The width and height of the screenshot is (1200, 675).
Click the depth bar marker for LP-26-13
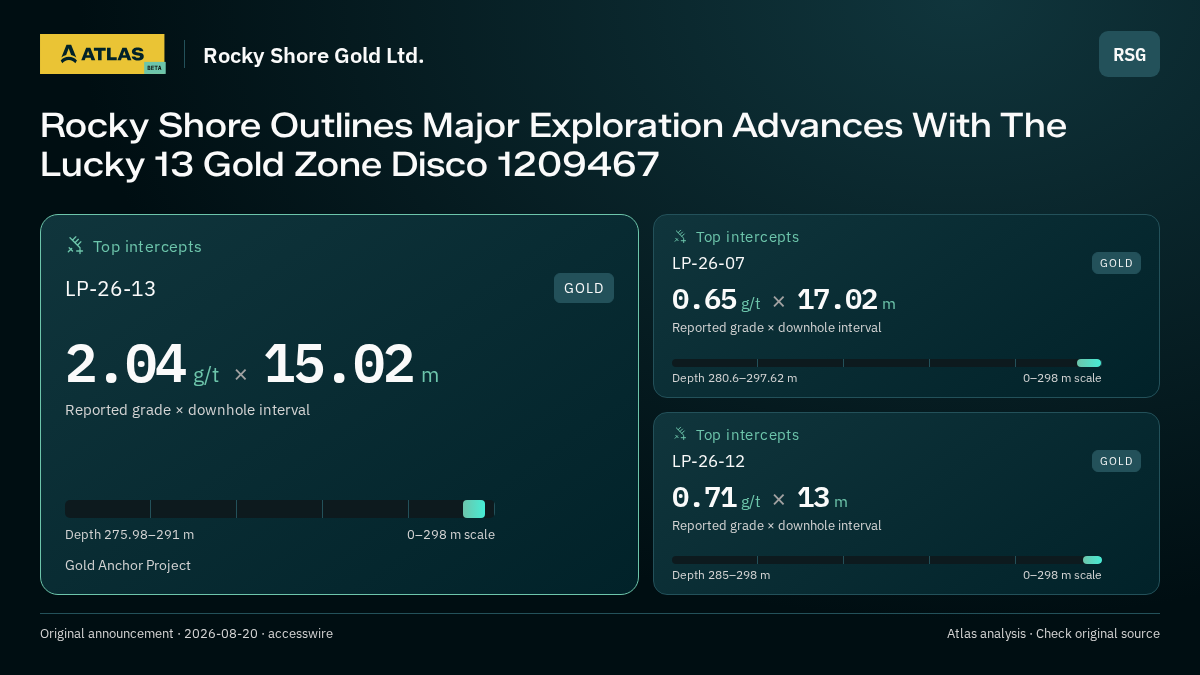point(474,509)
